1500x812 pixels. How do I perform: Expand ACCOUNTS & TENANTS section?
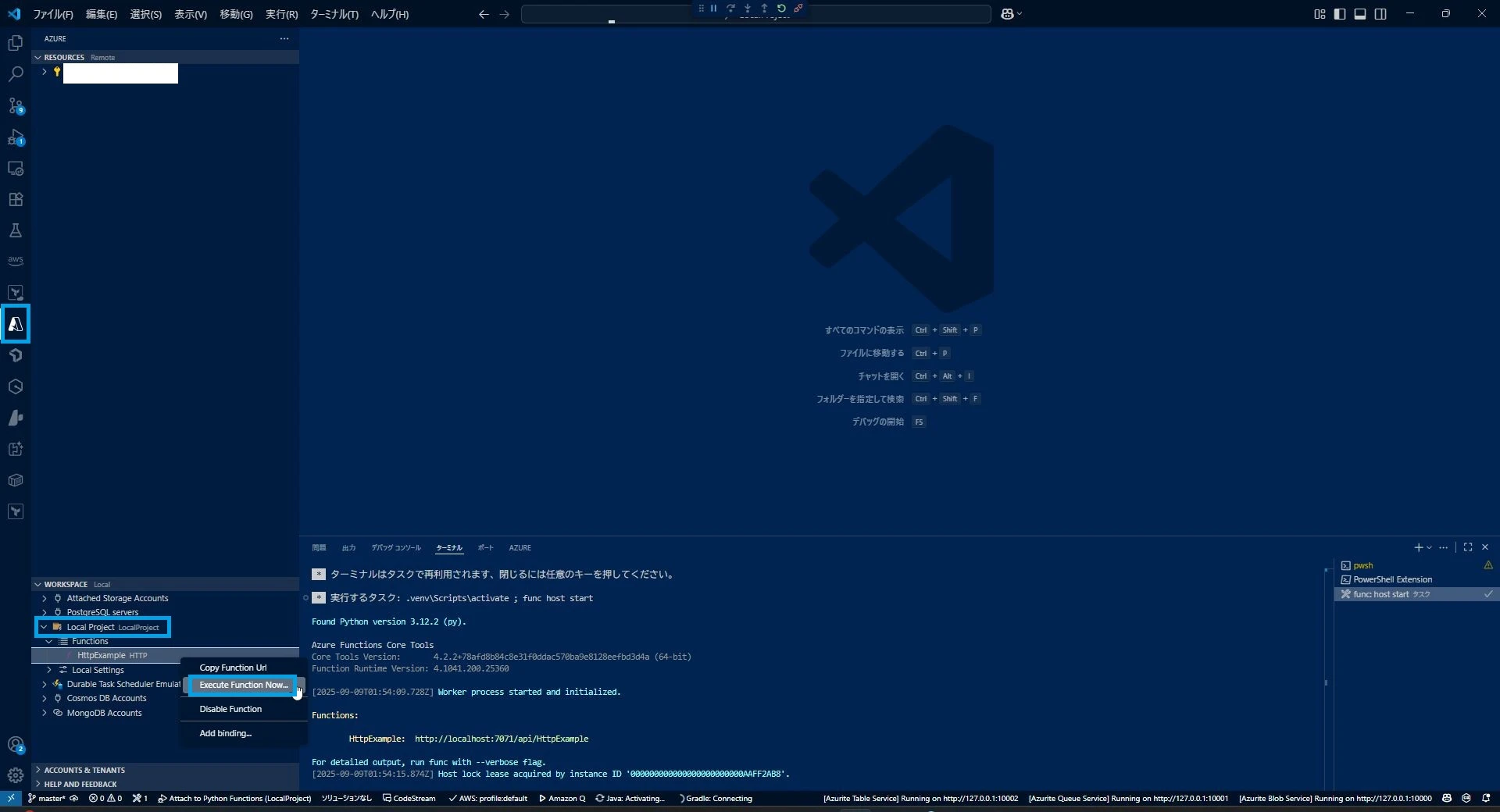[x=165, y=770]
